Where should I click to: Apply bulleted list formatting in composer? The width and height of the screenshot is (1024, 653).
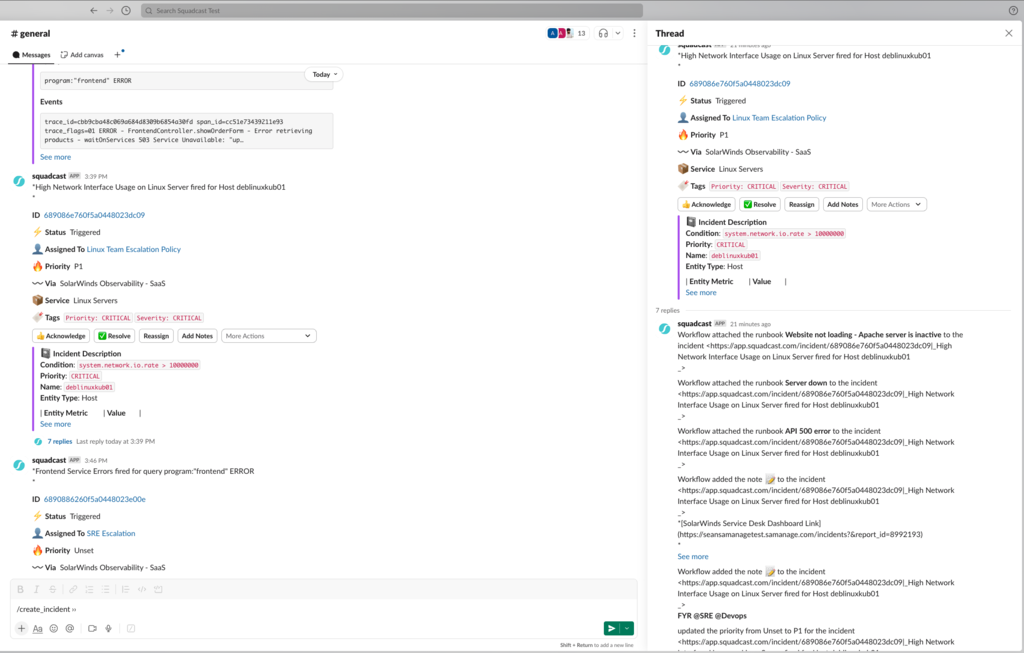tap(105, 589)
